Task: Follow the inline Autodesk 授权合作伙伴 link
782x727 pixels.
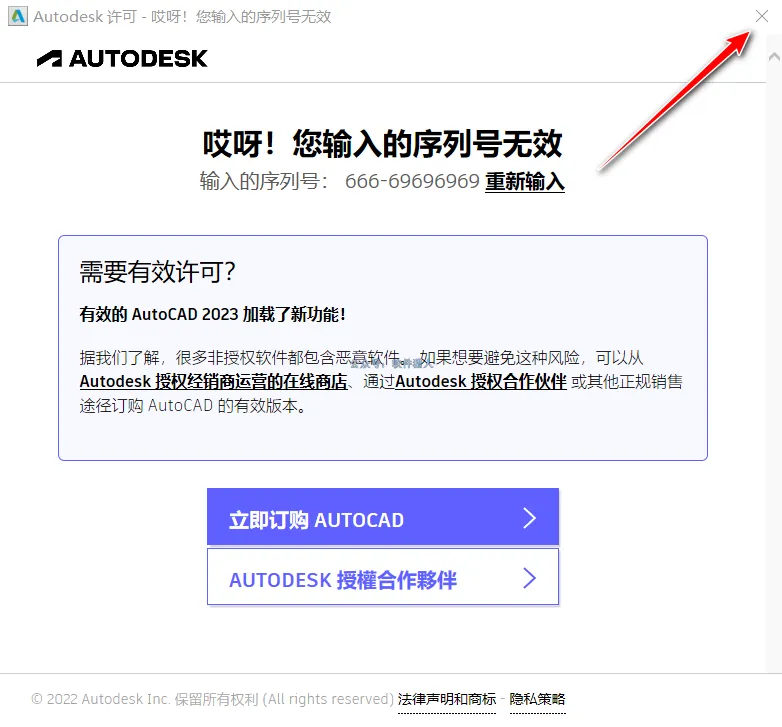Action: point(481,381)
